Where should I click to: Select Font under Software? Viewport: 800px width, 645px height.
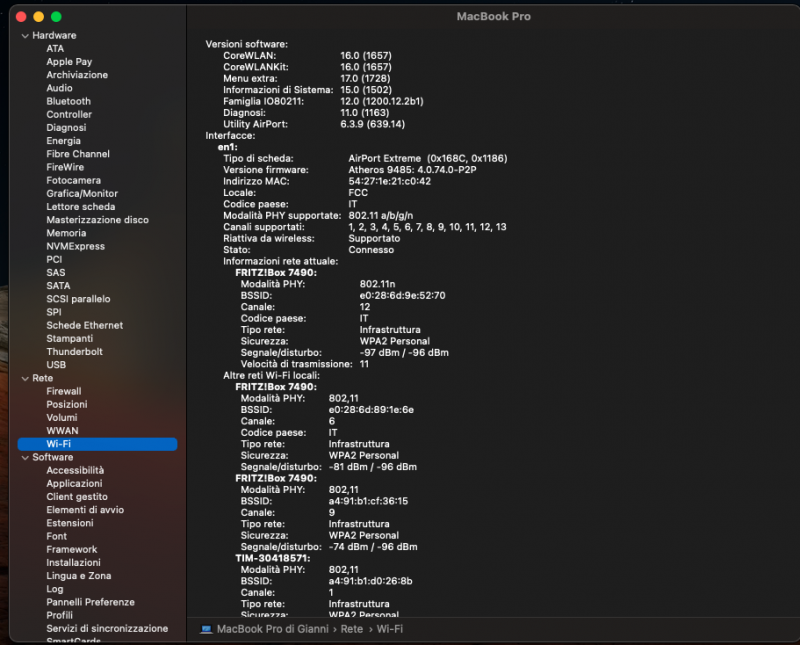(57, 537)
